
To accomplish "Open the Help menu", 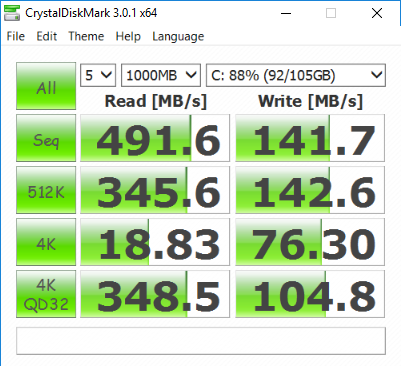I will 128,36.
